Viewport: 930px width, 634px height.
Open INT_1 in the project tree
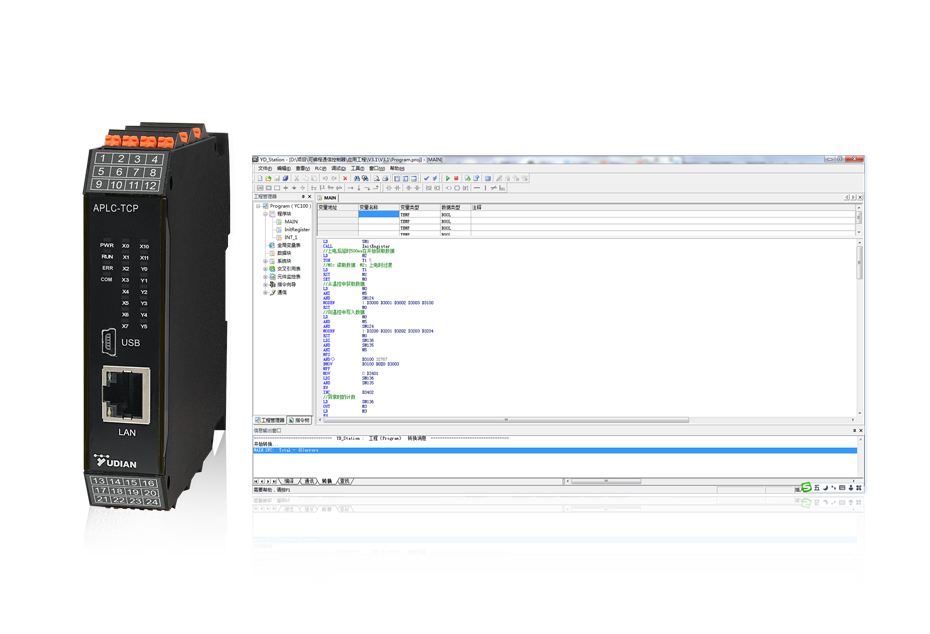(291, 237)
